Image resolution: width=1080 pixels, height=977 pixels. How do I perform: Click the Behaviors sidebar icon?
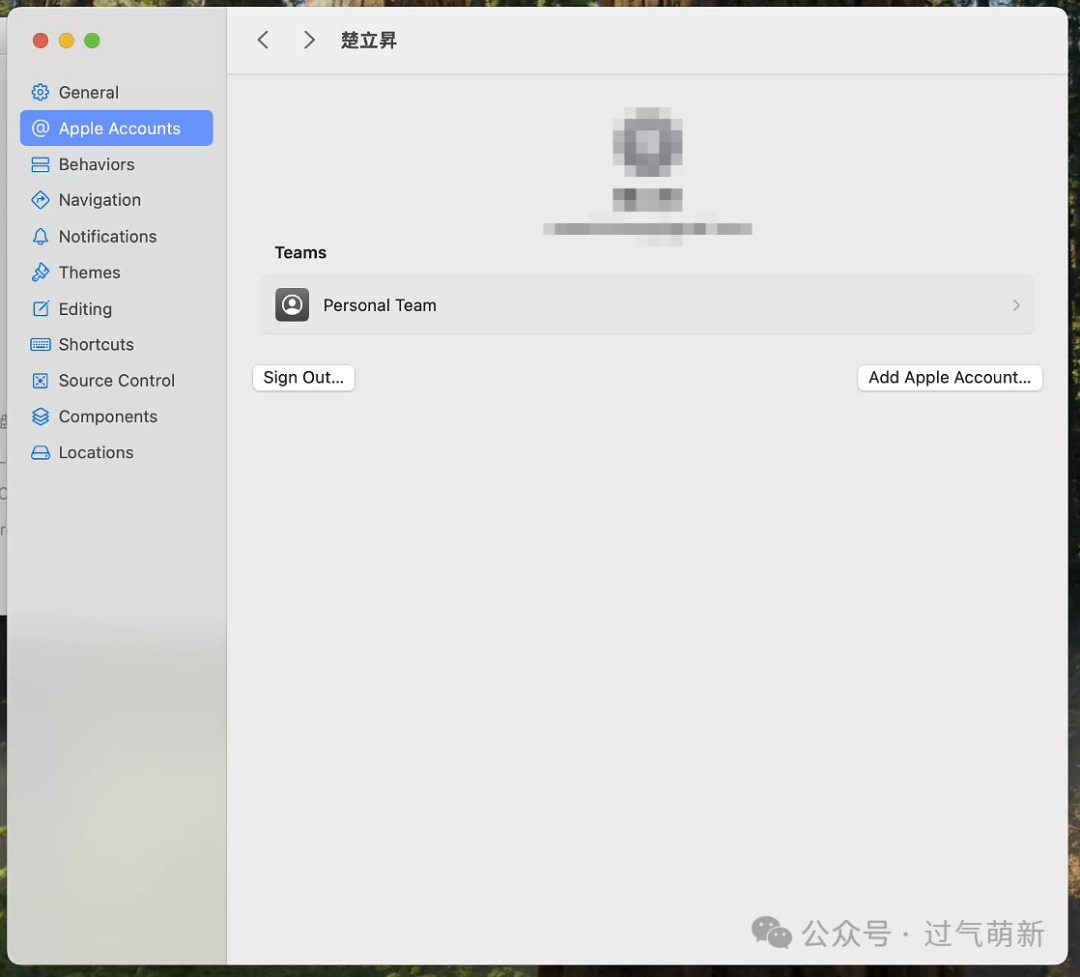tap(41, 165)
